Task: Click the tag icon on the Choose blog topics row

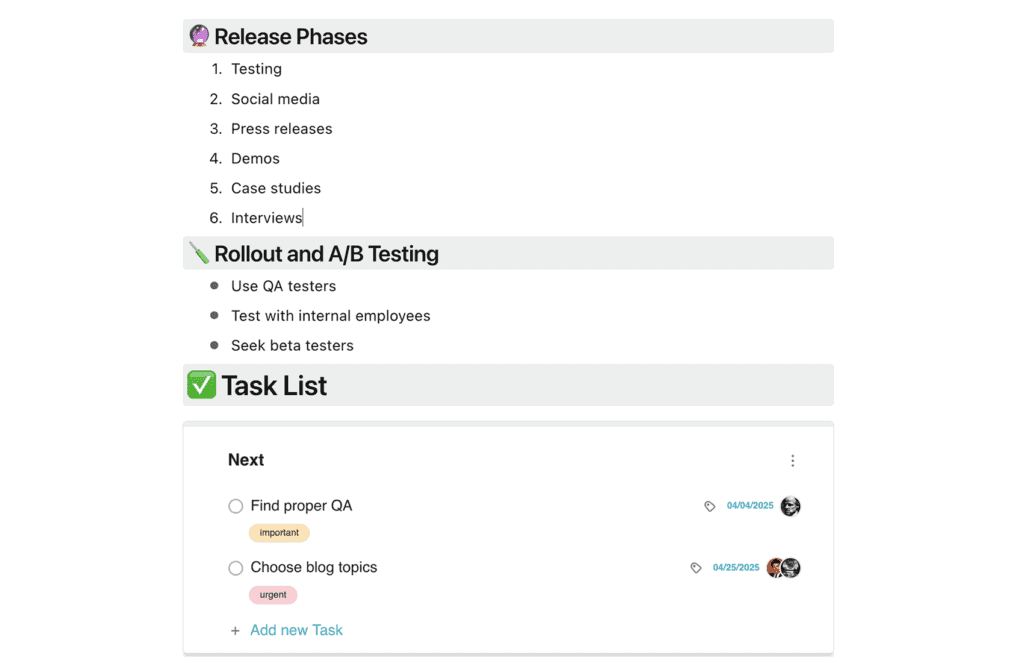Action: pyautogui.click(x=696, y=567)
